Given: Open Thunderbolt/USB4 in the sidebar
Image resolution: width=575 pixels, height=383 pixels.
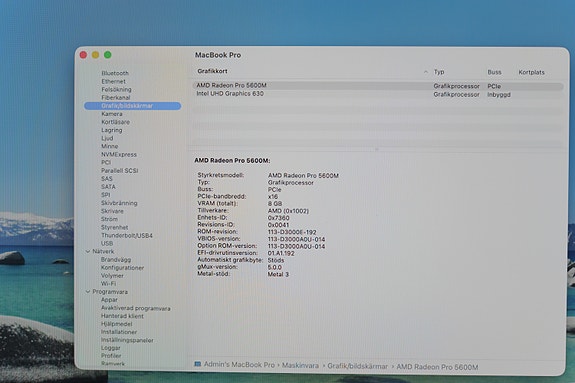Looking at the screenshot, I should click(127, 235).
